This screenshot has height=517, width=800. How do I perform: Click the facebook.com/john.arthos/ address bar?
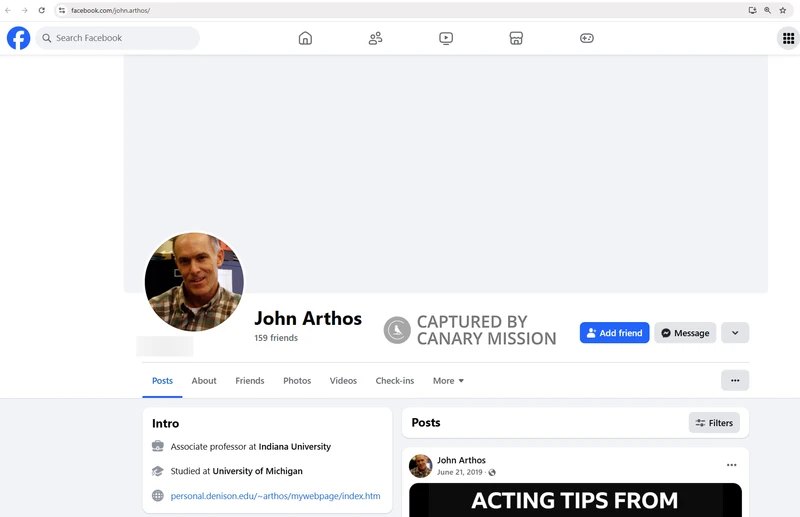click(110, 10)
